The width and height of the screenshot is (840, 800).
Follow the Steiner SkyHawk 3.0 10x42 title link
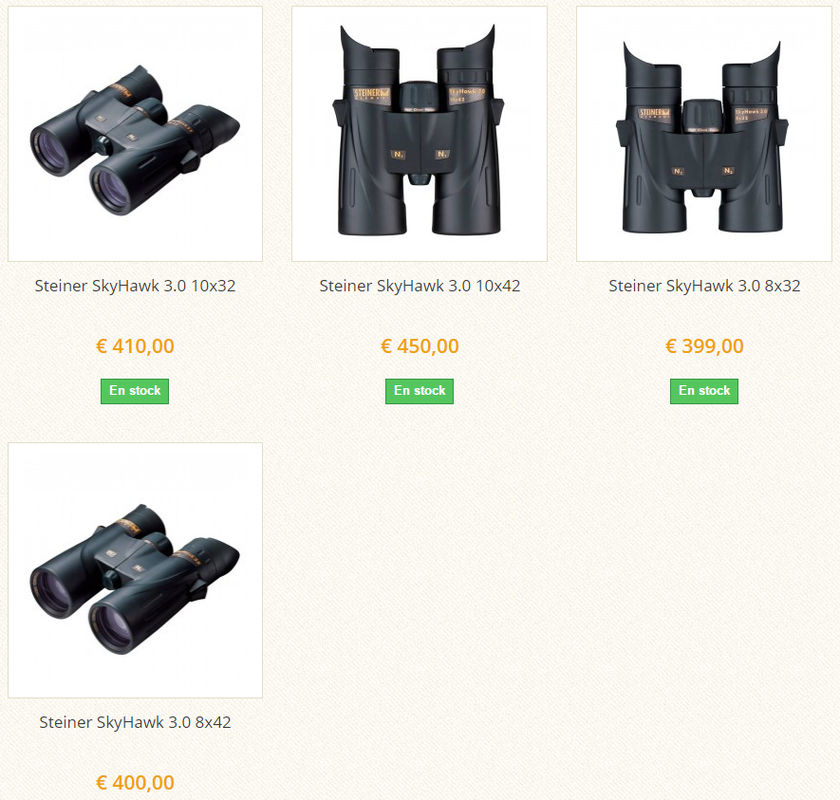click(x=419, y=286)
